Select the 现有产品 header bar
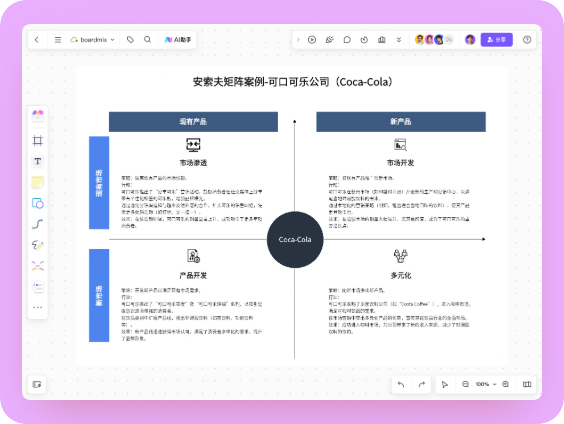This screenshot has height=424, width=564. pos(193,122)
